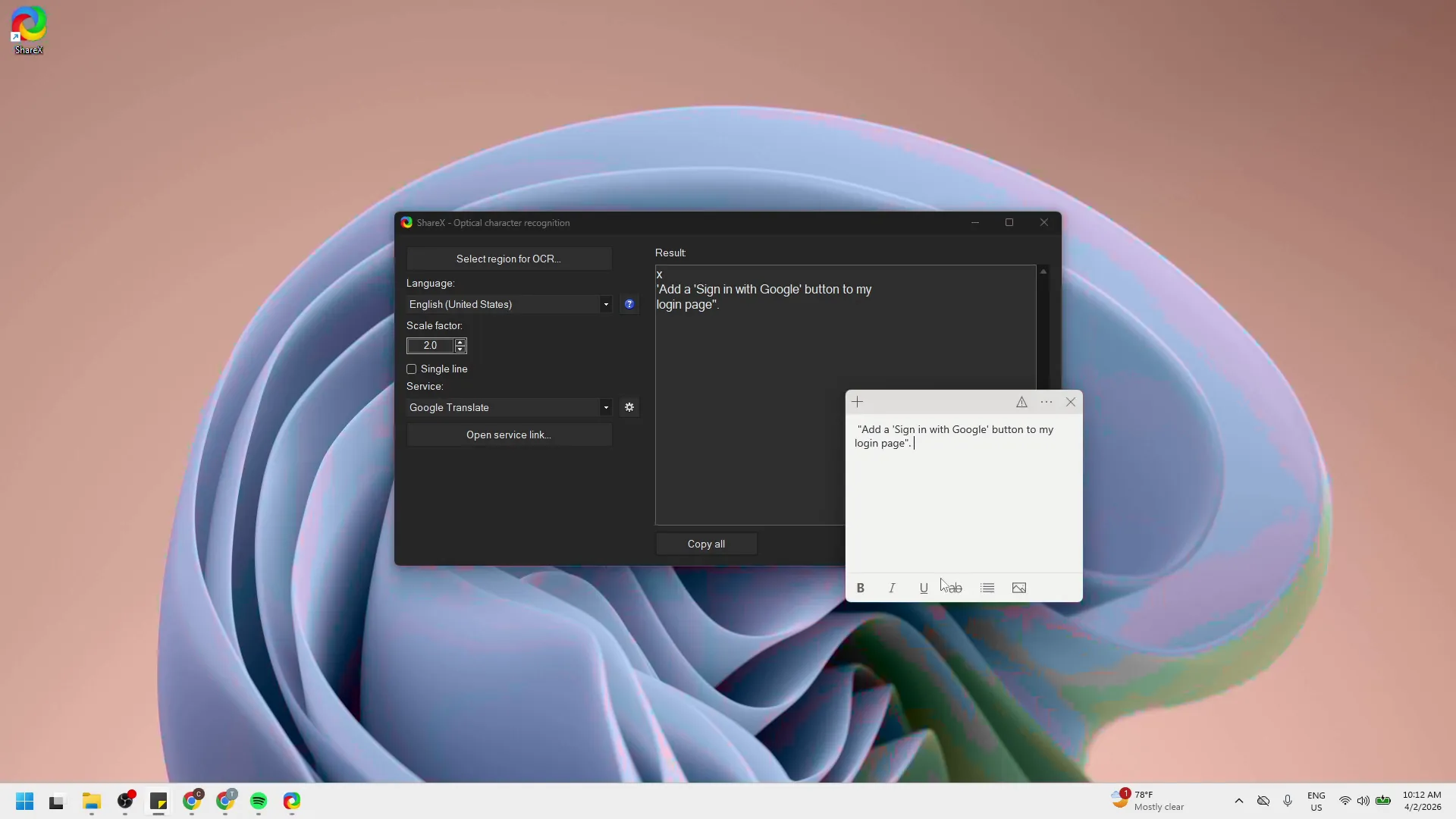1456x819 pixels.
Task: Open the Wi-Fi network tray icon
Action: [1345, 801]
